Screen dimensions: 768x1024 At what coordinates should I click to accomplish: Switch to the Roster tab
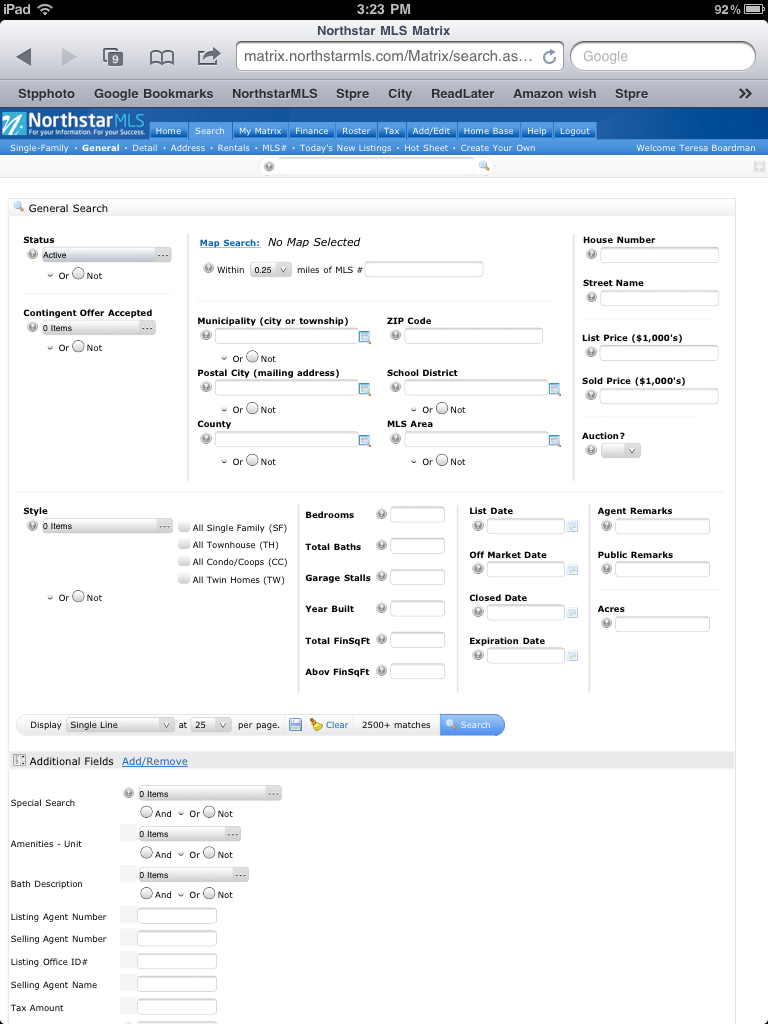(356, 131)
